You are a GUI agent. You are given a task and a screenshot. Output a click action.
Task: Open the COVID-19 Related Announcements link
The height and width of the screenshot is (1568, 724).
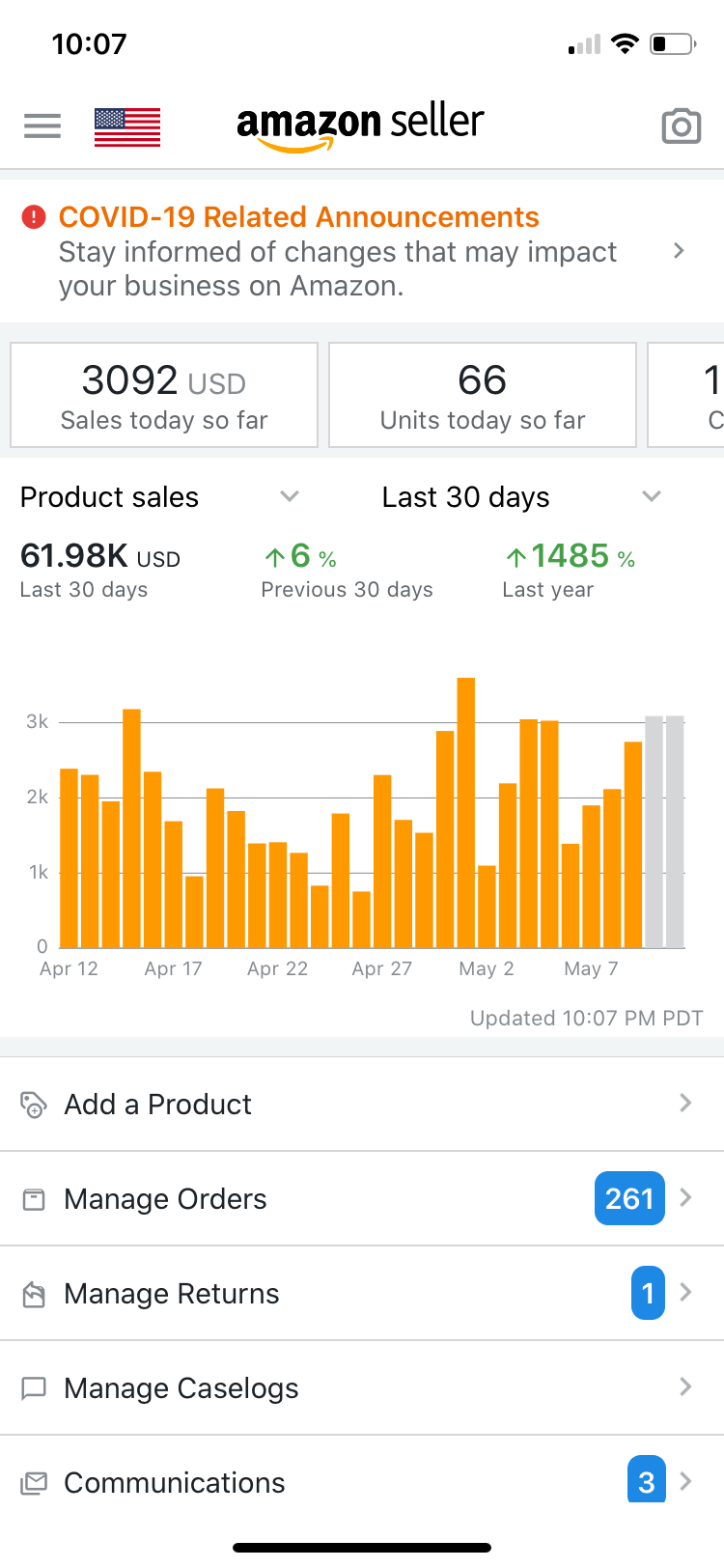[x=299, y=217]
